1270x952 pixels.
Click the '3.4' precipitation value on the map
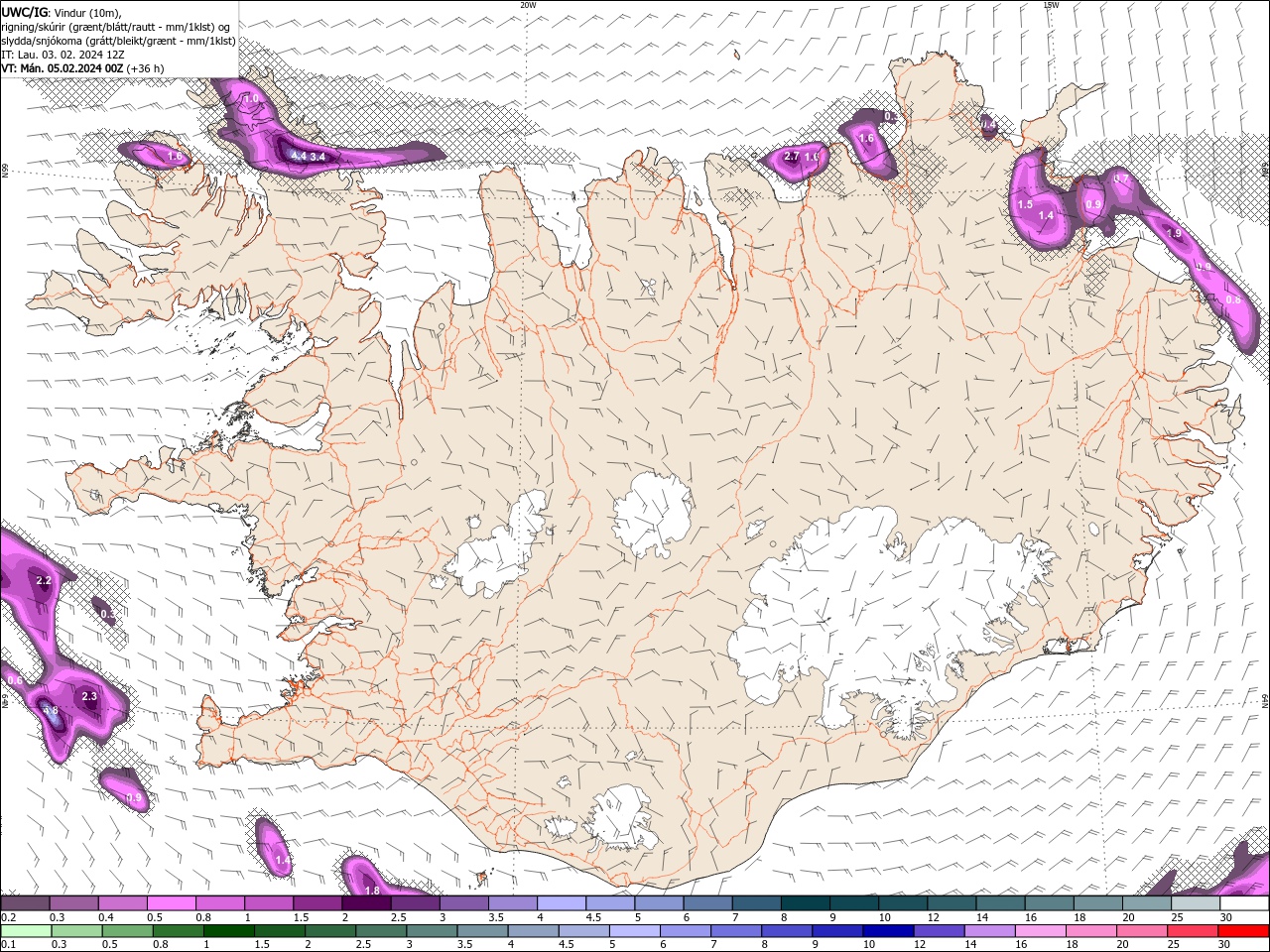click(317, 157)
